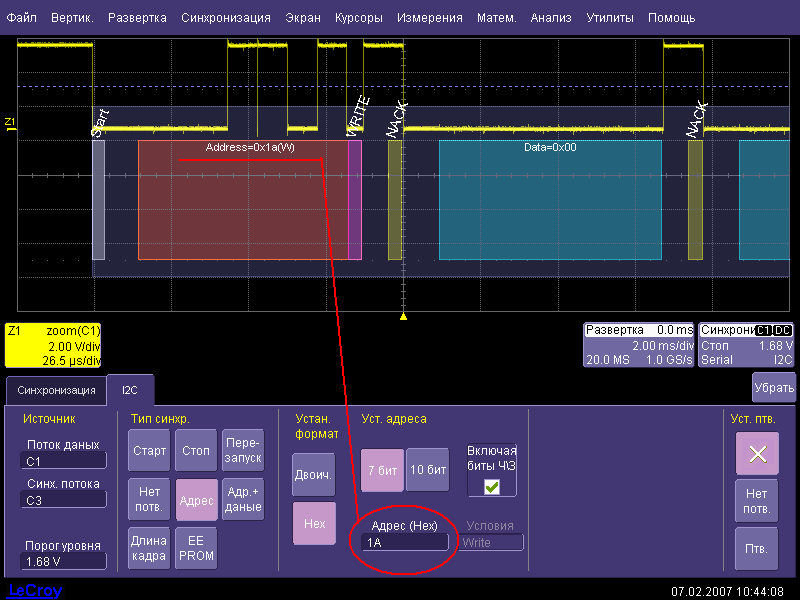Select 10 бит address length
The image size is (800, 600).
pos(428,470)
